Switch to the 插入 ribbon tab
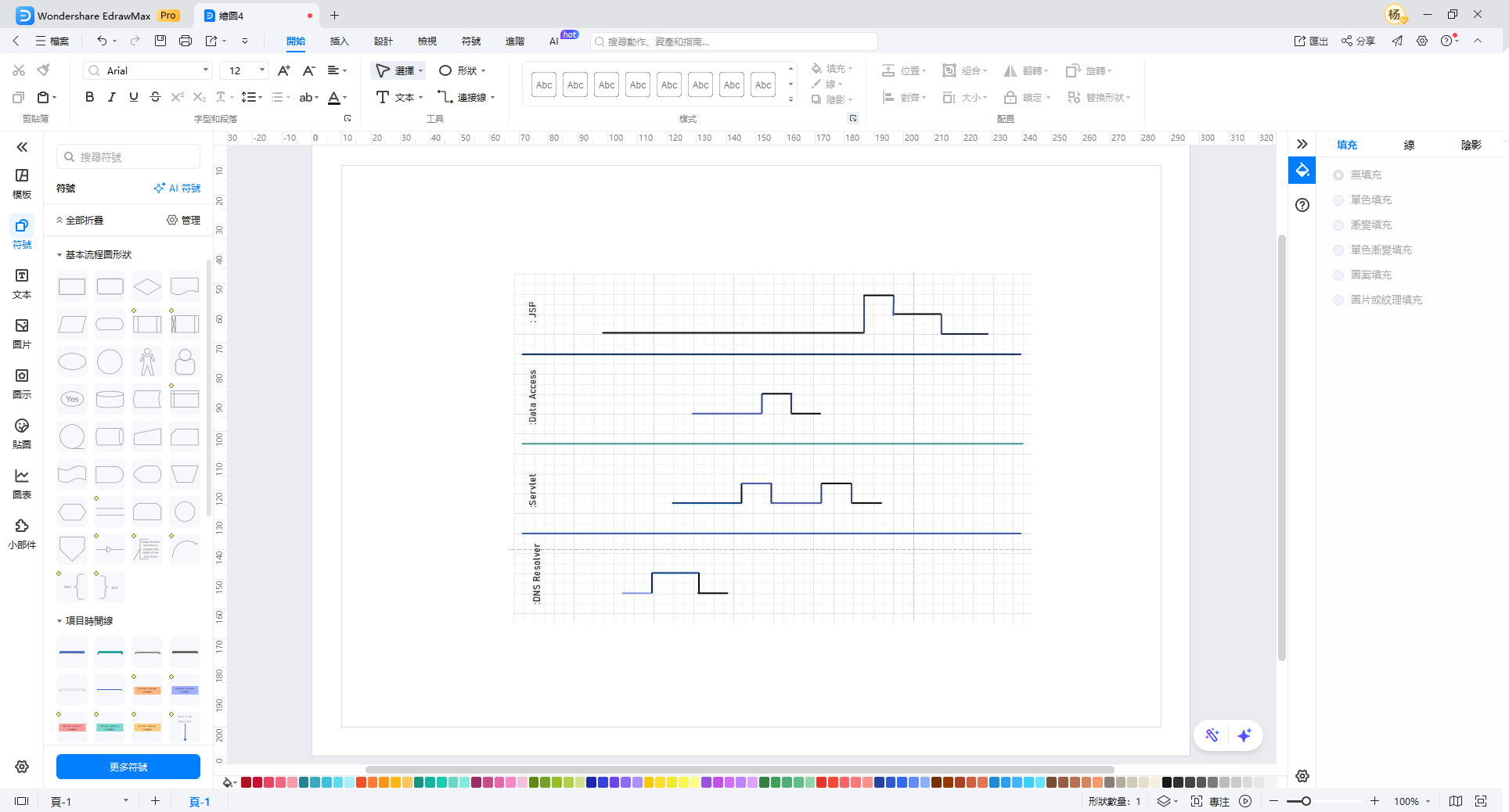 point(339,41)
